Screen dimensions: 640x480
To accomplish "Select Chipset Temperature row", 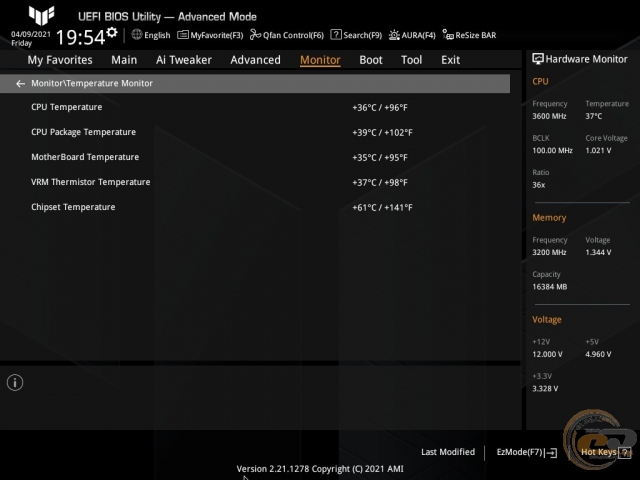I will [255, 207].
